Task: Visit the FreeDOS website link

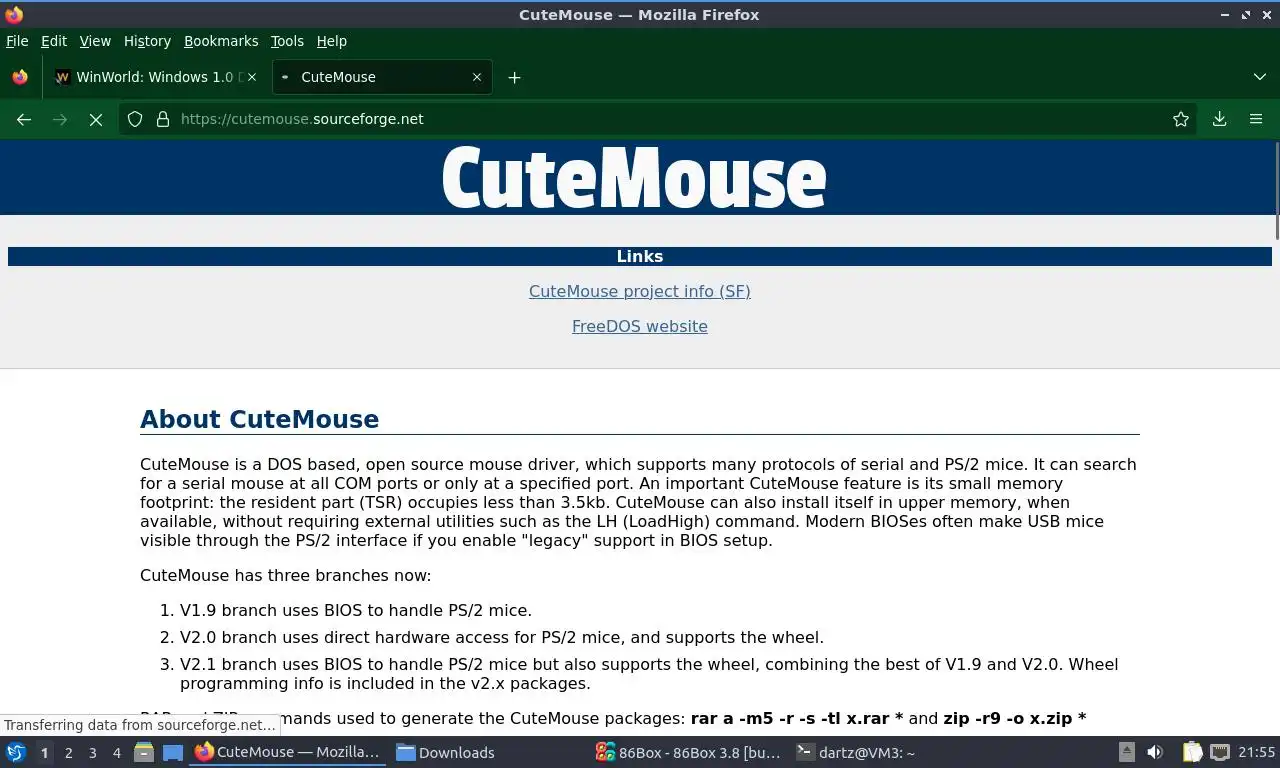Action: pos(640,326)
